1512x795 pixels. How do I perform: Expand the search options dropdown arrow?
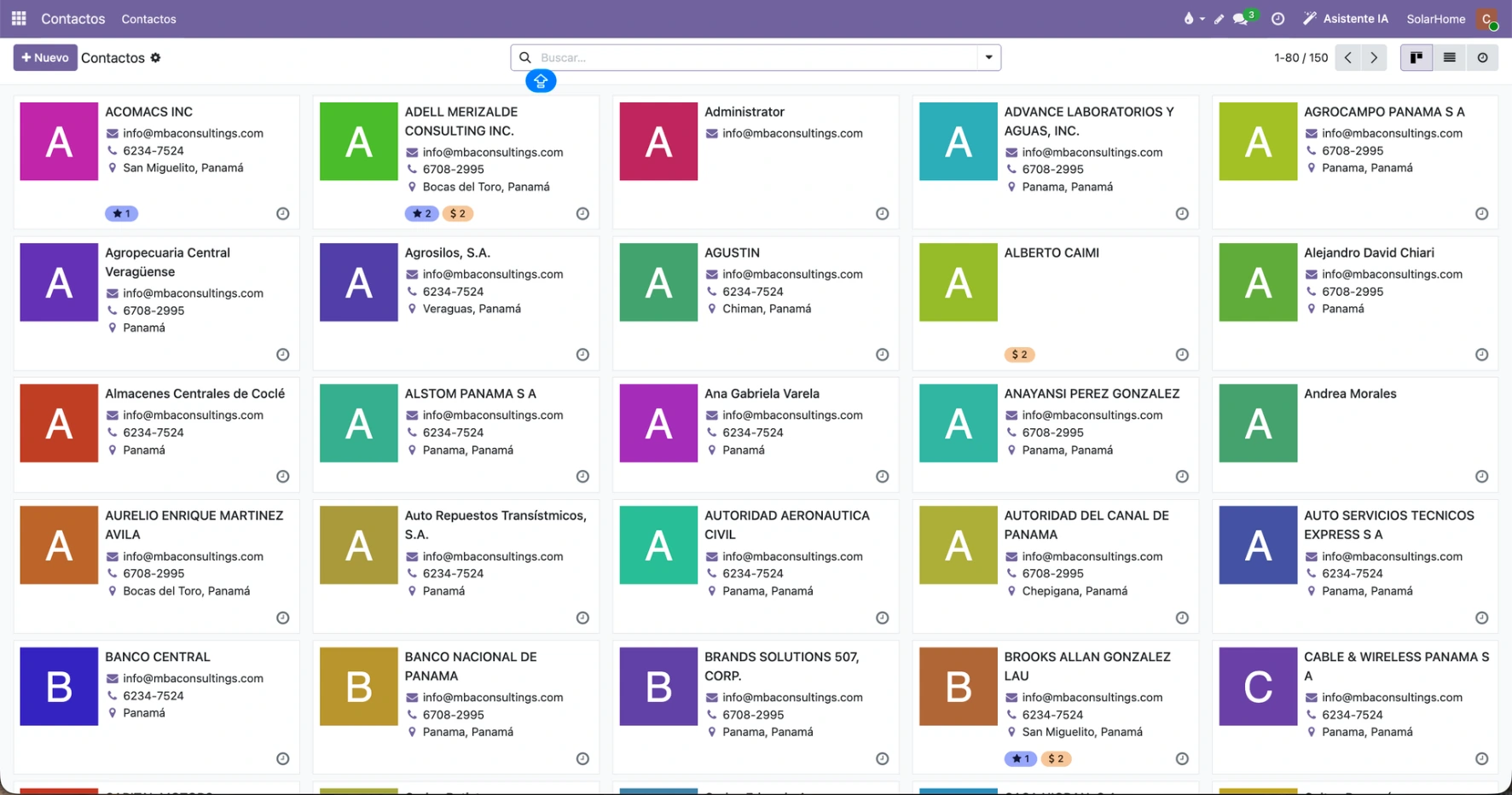point(988,57)
